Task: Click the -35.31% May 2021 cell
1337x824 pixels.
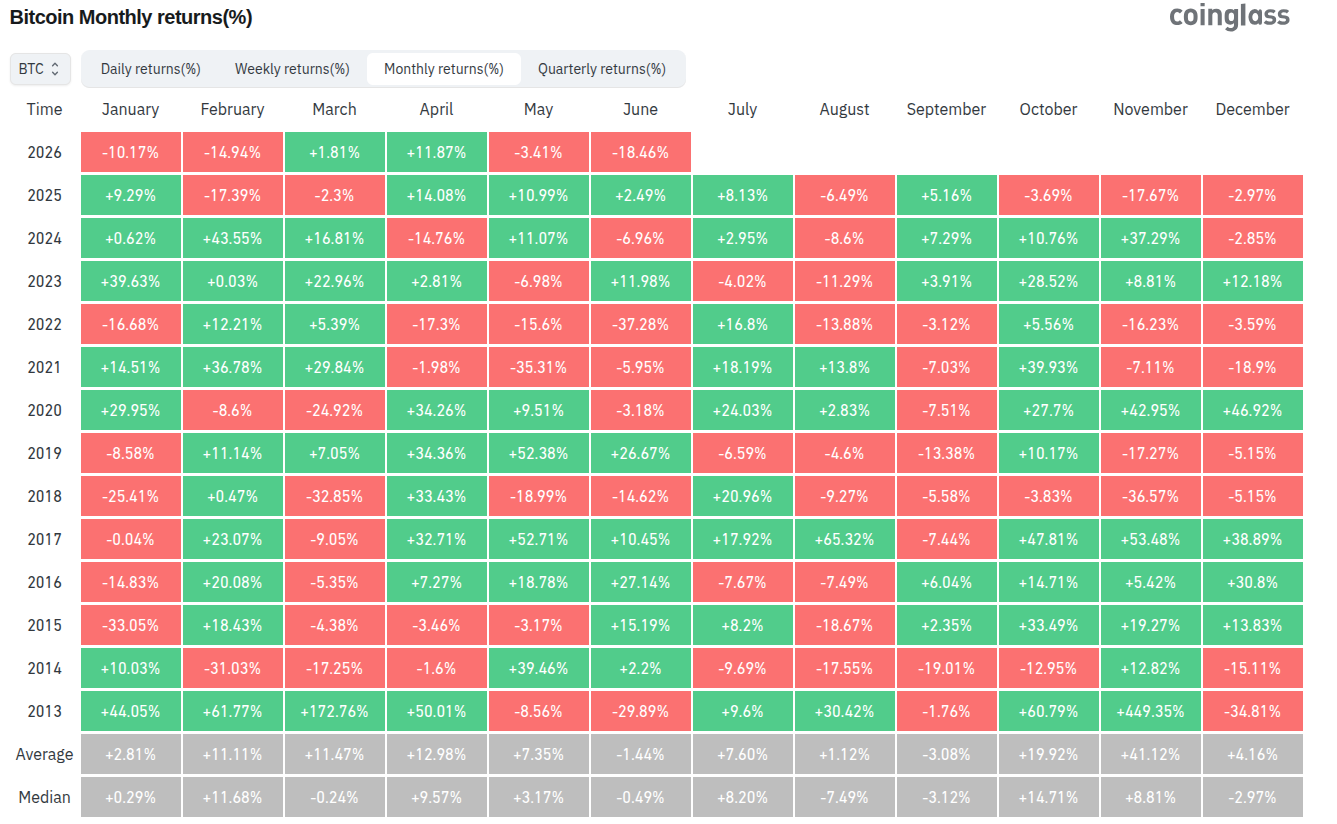Action: (539, 367)
